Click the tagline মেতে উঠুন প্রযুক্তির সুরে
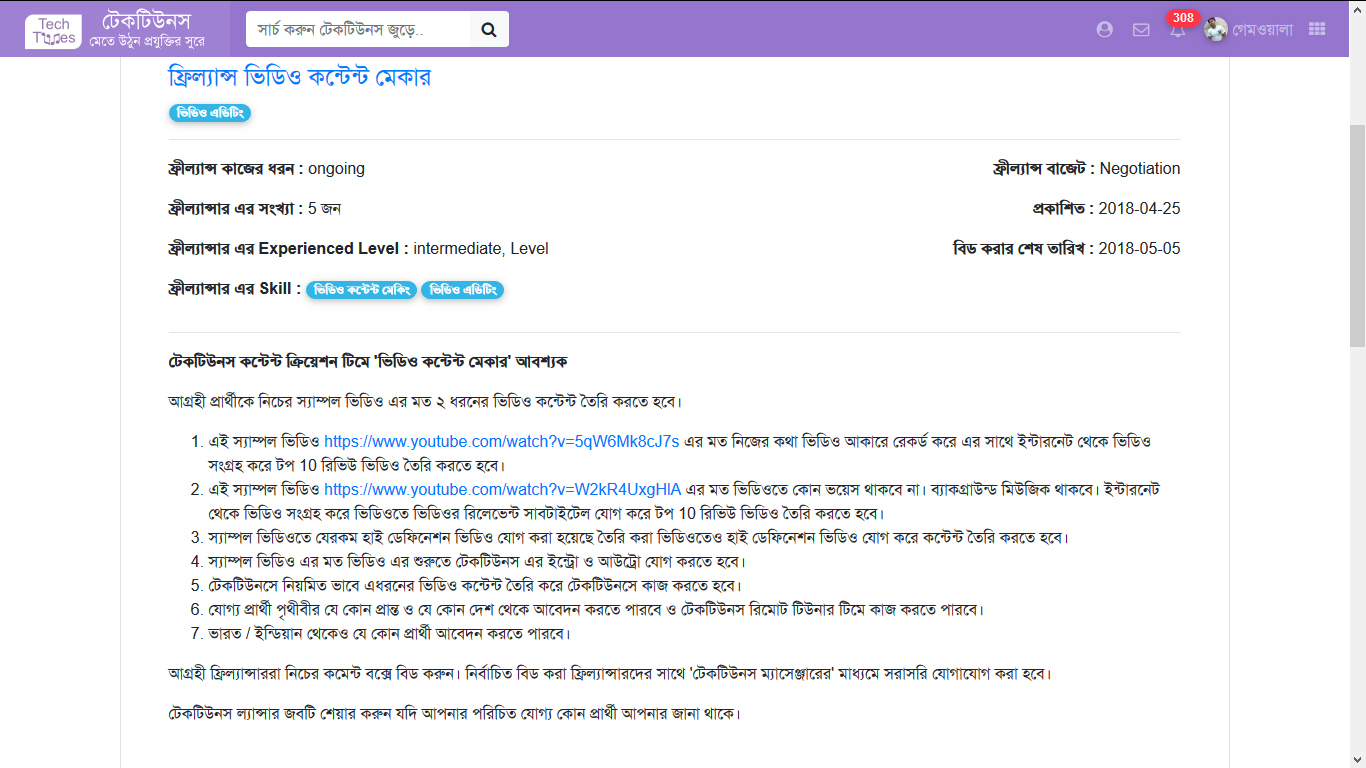The width and height of the screenshot is (1366, 768). click(147, 41)
